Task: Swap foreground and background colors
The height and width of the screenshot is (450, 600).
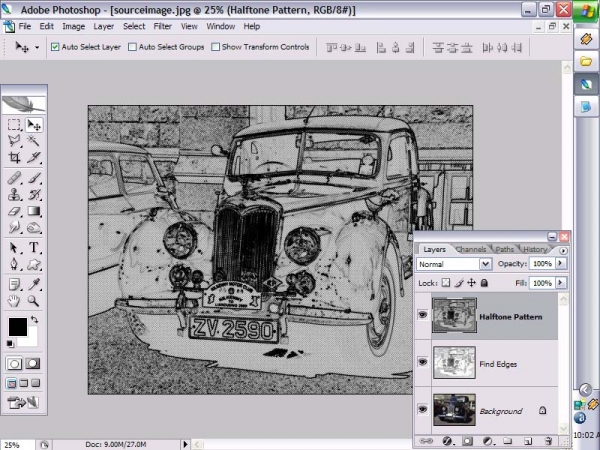Action: click(x=34, y=320)
